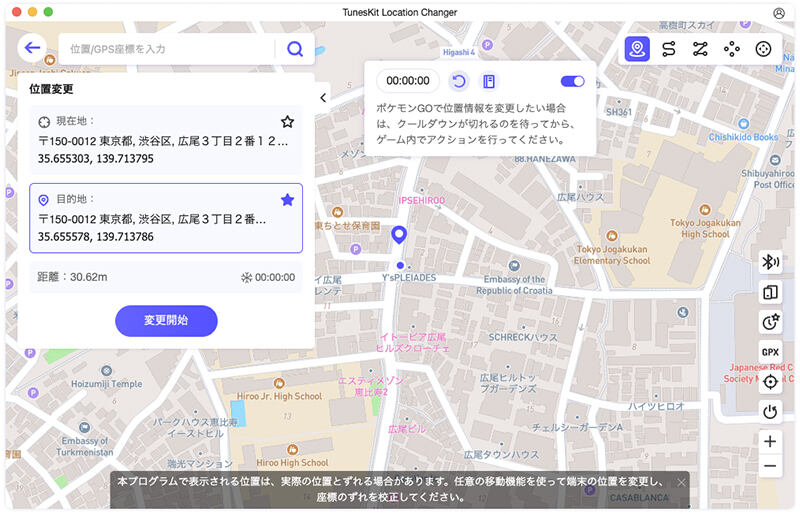800x514 pixels.
Task: Select the current location (現在地) card
Action: (166, 140)
